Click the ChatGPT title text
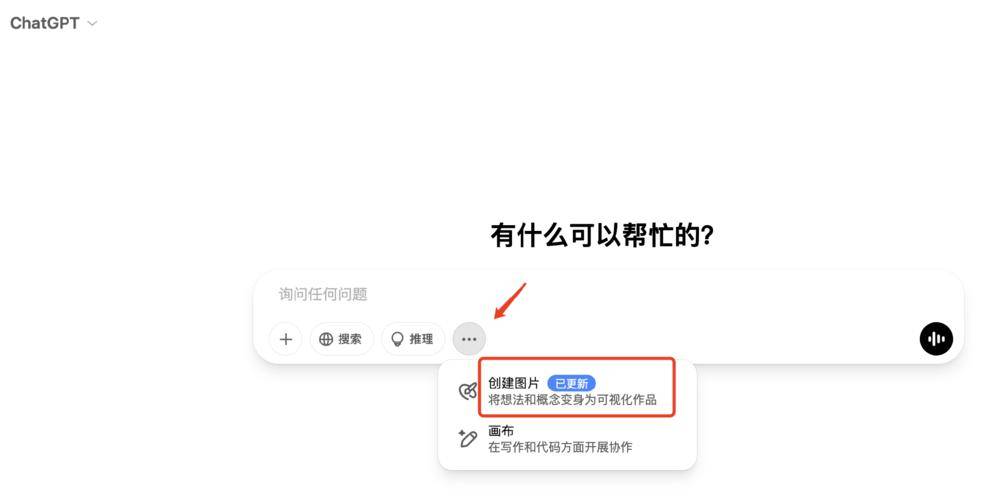 (x=45, y=23)
